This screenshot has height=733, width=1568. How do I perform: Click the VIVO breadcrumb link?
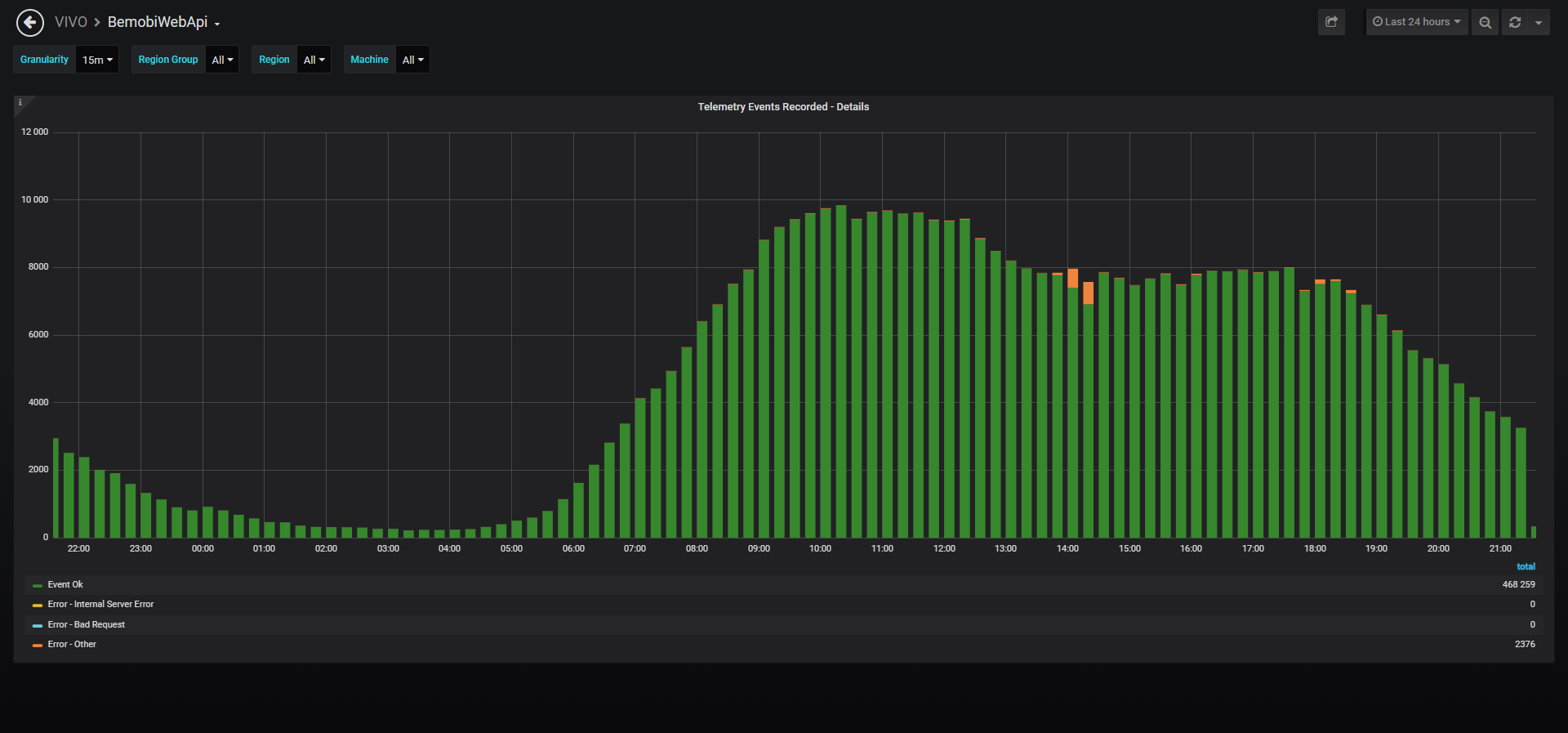70,22
